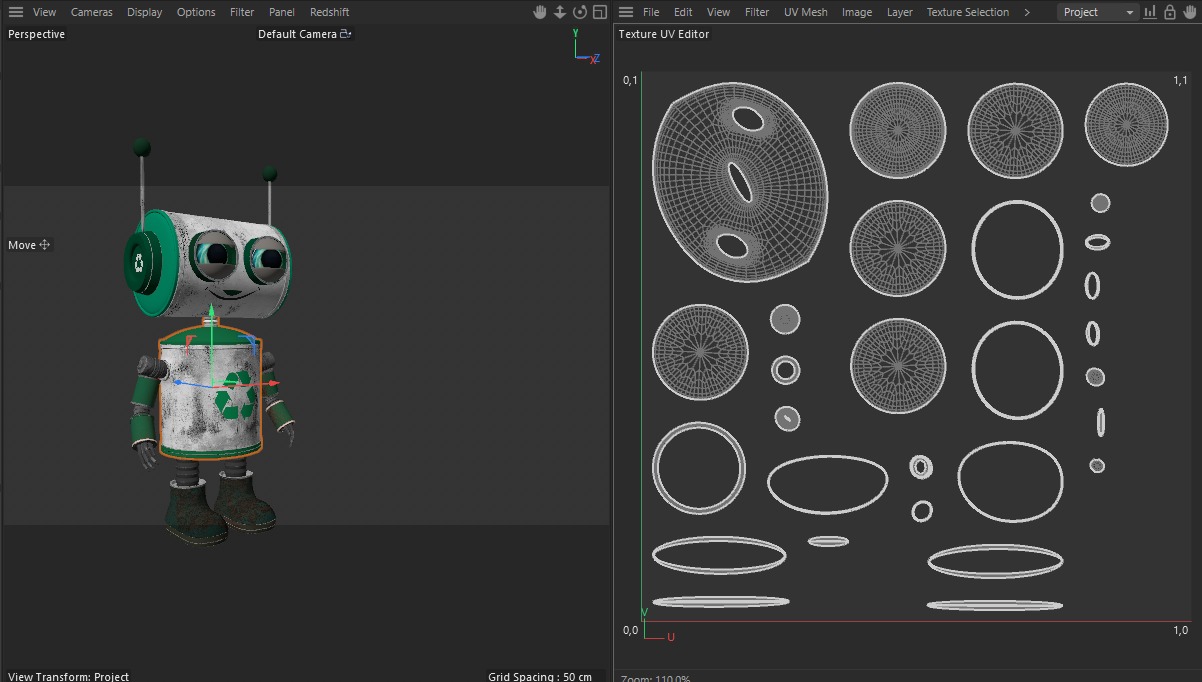Image resolution: width=1202 pixels, height=682 pixels.
Task: Open the viewport hamburger menu
Action: (16, 12)
